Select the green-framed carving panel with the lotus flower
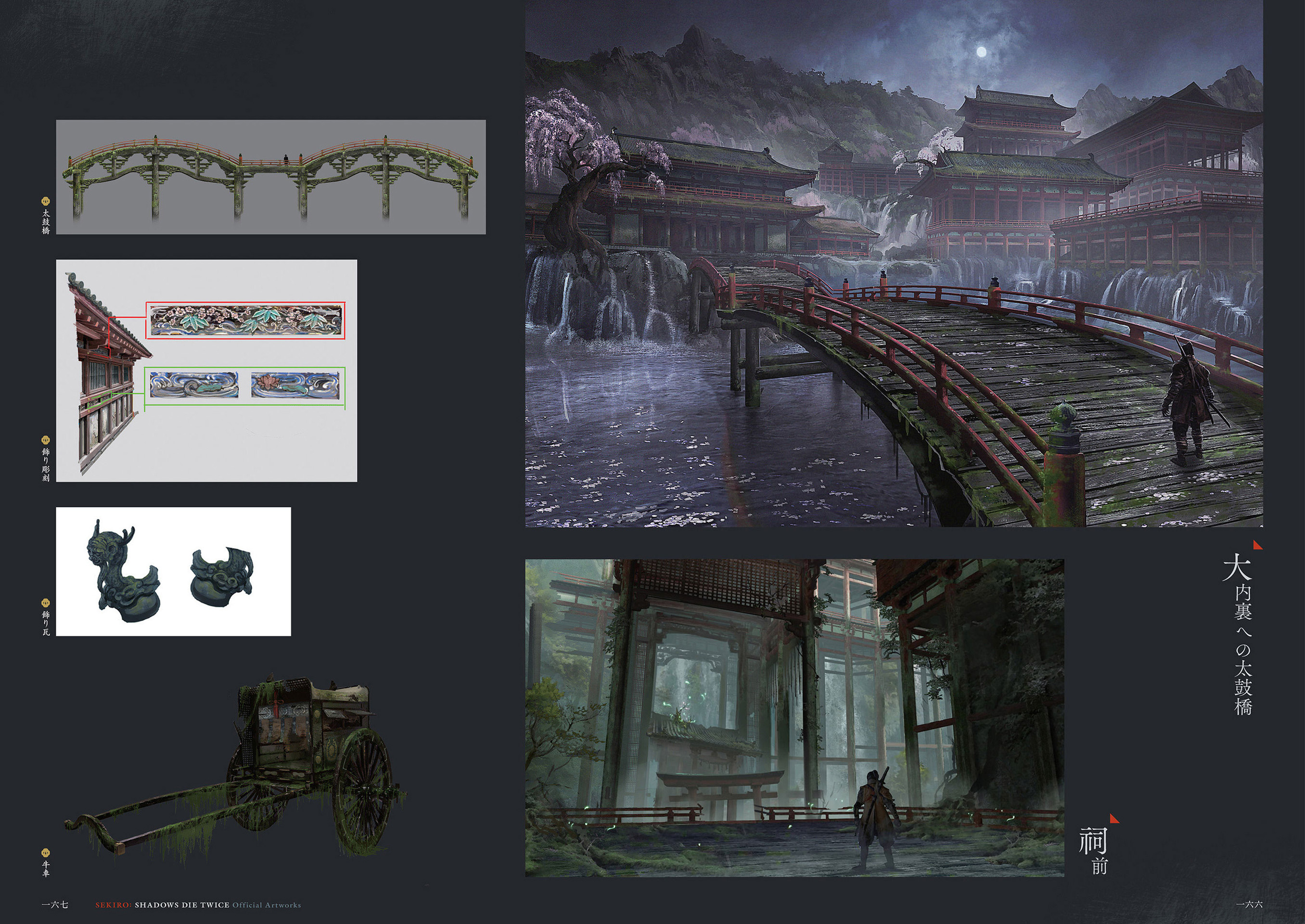This screenshot has height=924, width=1305. 295,385
